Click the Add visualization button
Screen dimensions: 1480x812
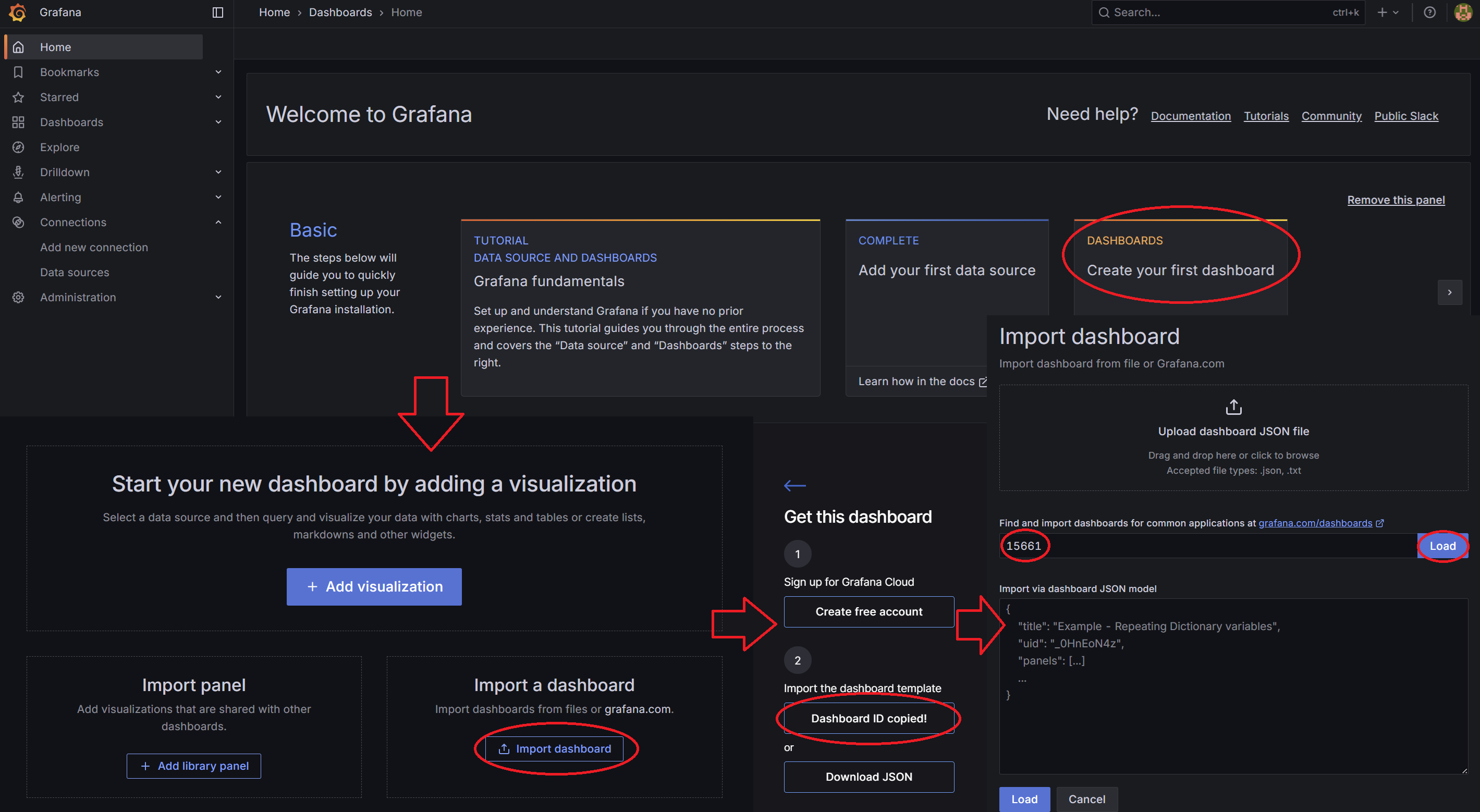coord(374,586)
